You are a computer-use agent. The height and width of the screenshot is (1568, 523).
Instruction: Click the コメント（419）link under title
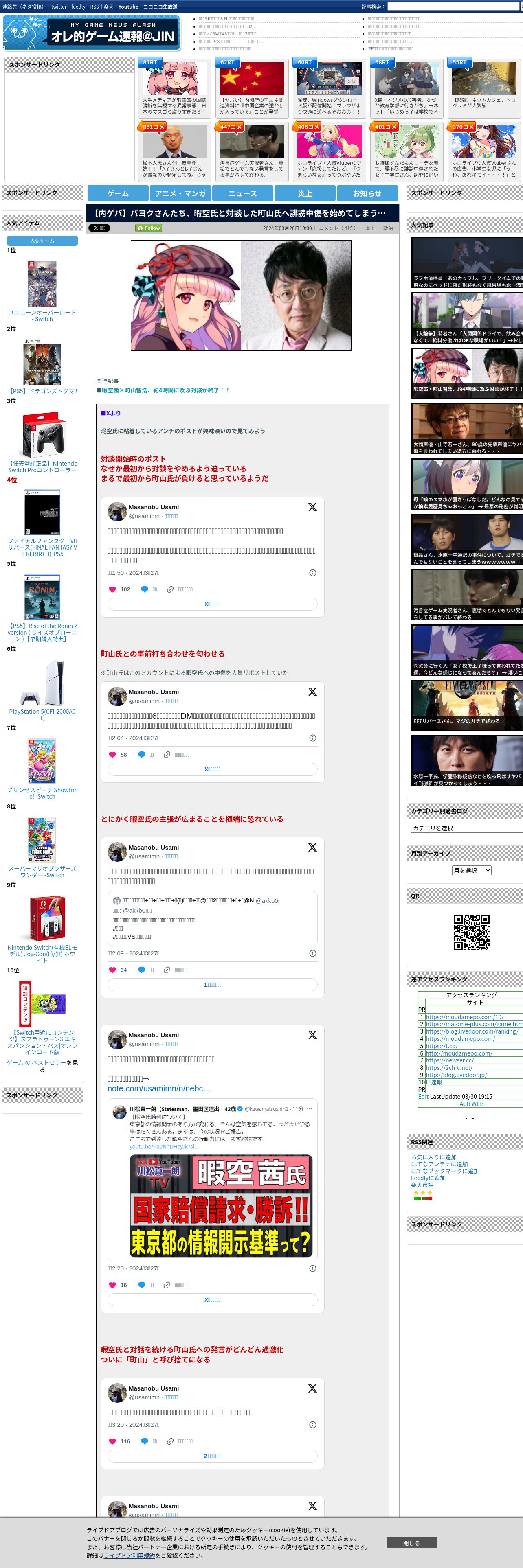pyautogui.click(x=337, y=228)
